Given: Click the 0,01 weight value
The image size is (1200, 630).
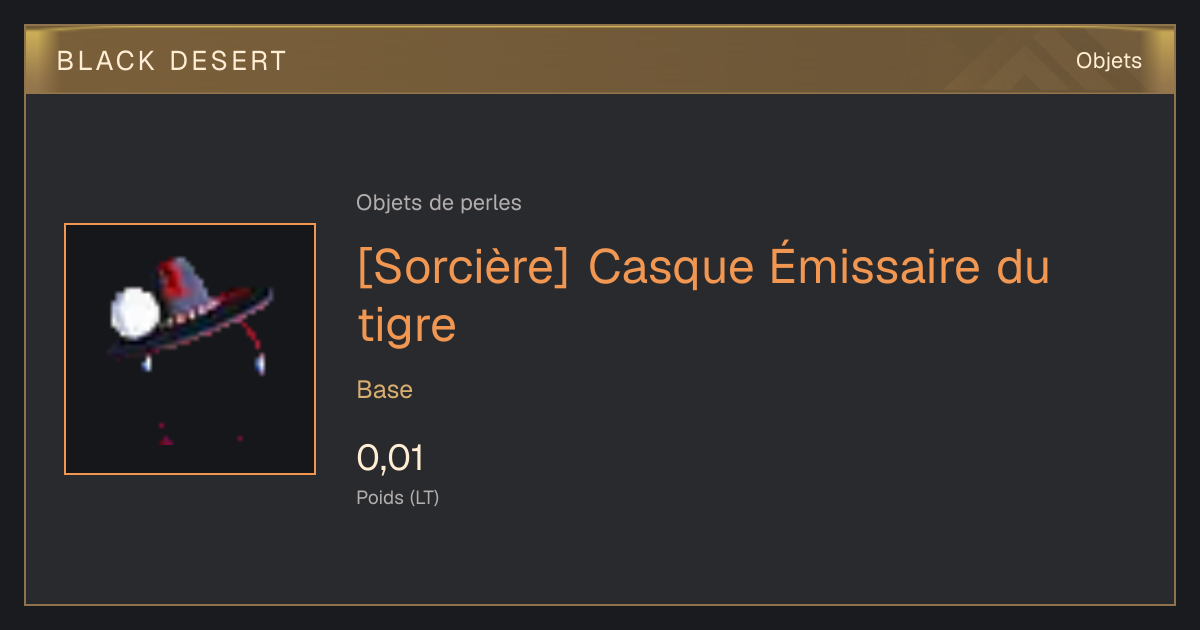Looking at the screenshot, I should (x=391, y=458).
